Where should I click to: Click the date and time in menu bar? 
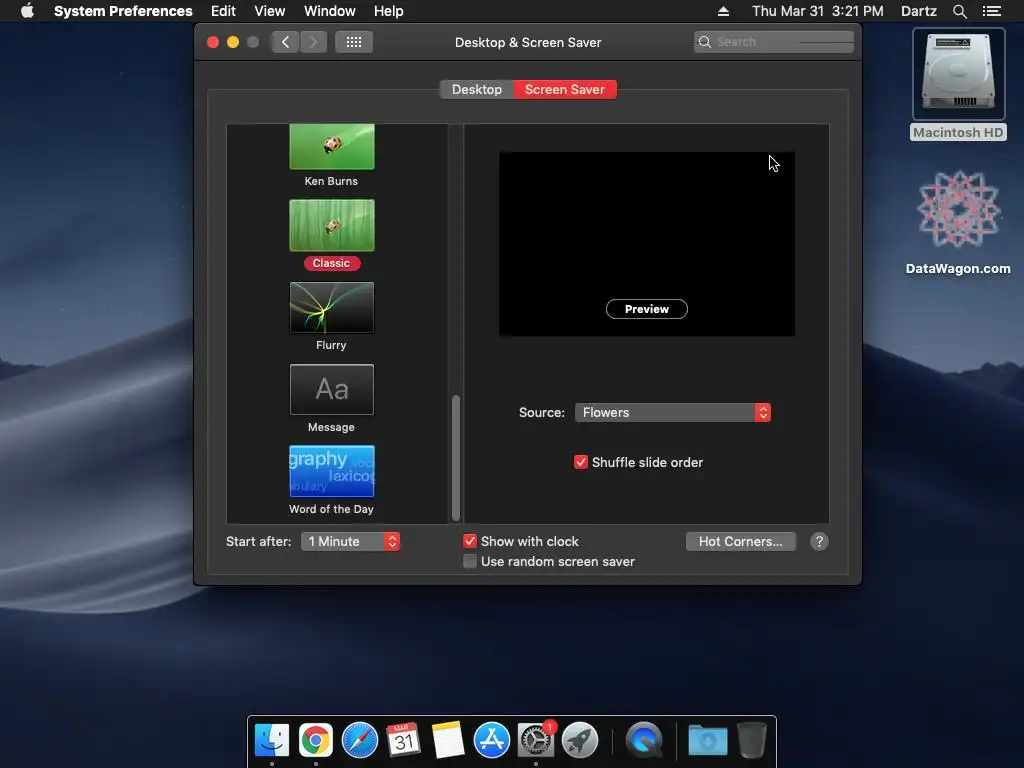tap(818, 11)
